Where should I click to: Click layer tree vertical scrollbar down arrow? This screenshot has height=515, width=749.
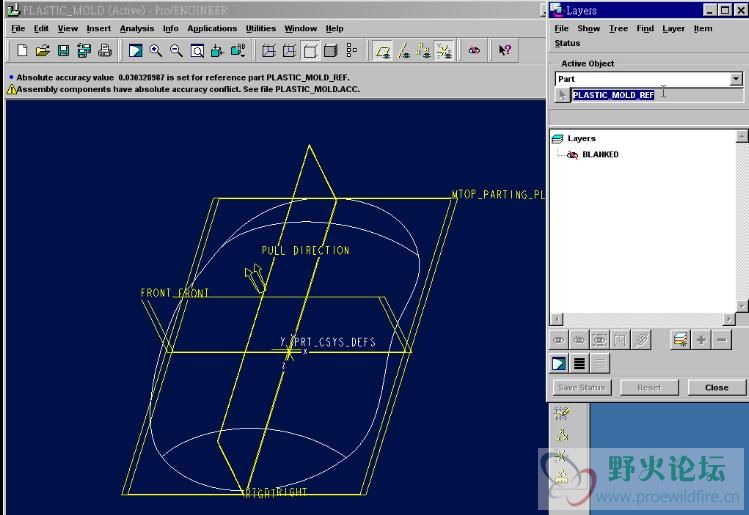click(x=741, y=306)
